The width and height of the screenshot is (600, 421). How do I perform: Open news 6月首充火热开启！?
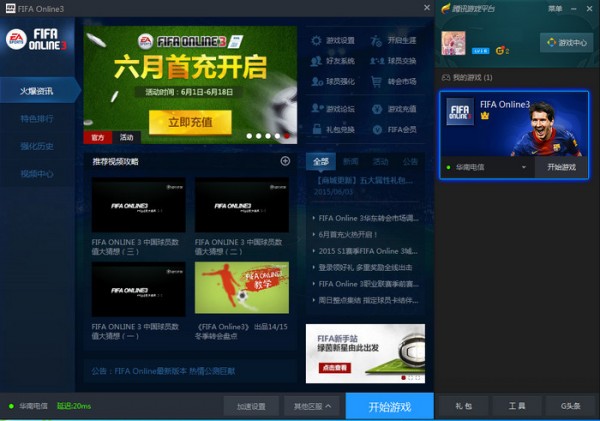click(x=348, y=235)
